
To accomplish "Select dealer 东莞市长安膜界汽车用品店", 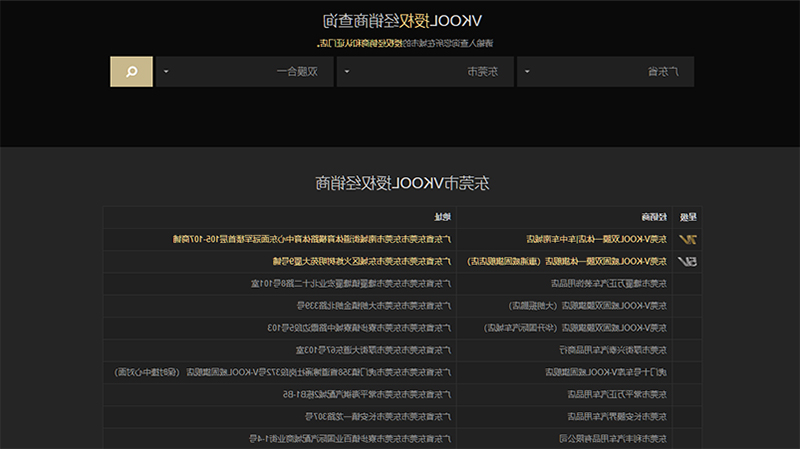I will [x=617, y=416].
